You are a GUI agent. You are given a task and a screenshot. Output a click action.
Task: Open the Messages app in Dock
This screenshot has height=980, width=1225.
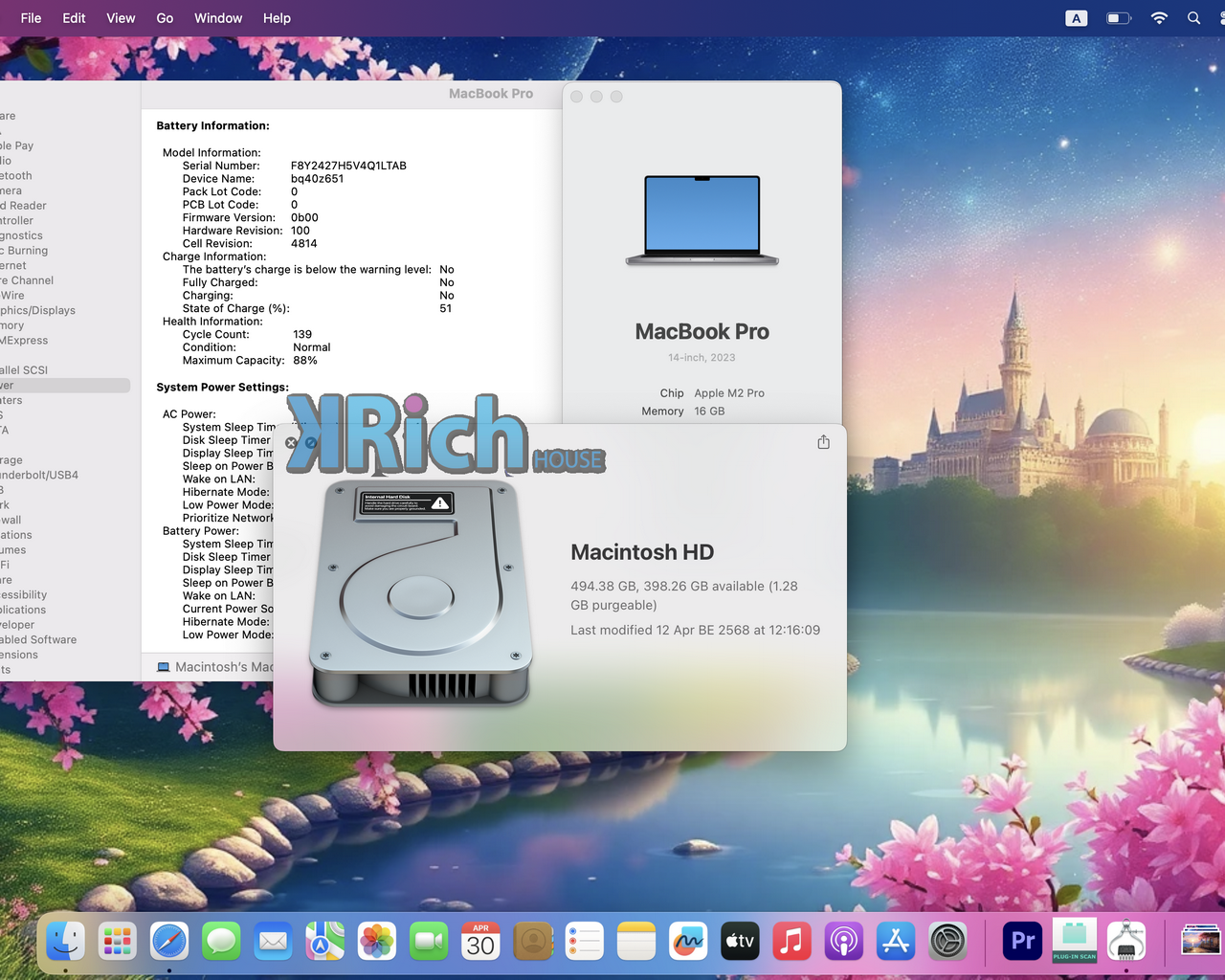coord(221,942)
